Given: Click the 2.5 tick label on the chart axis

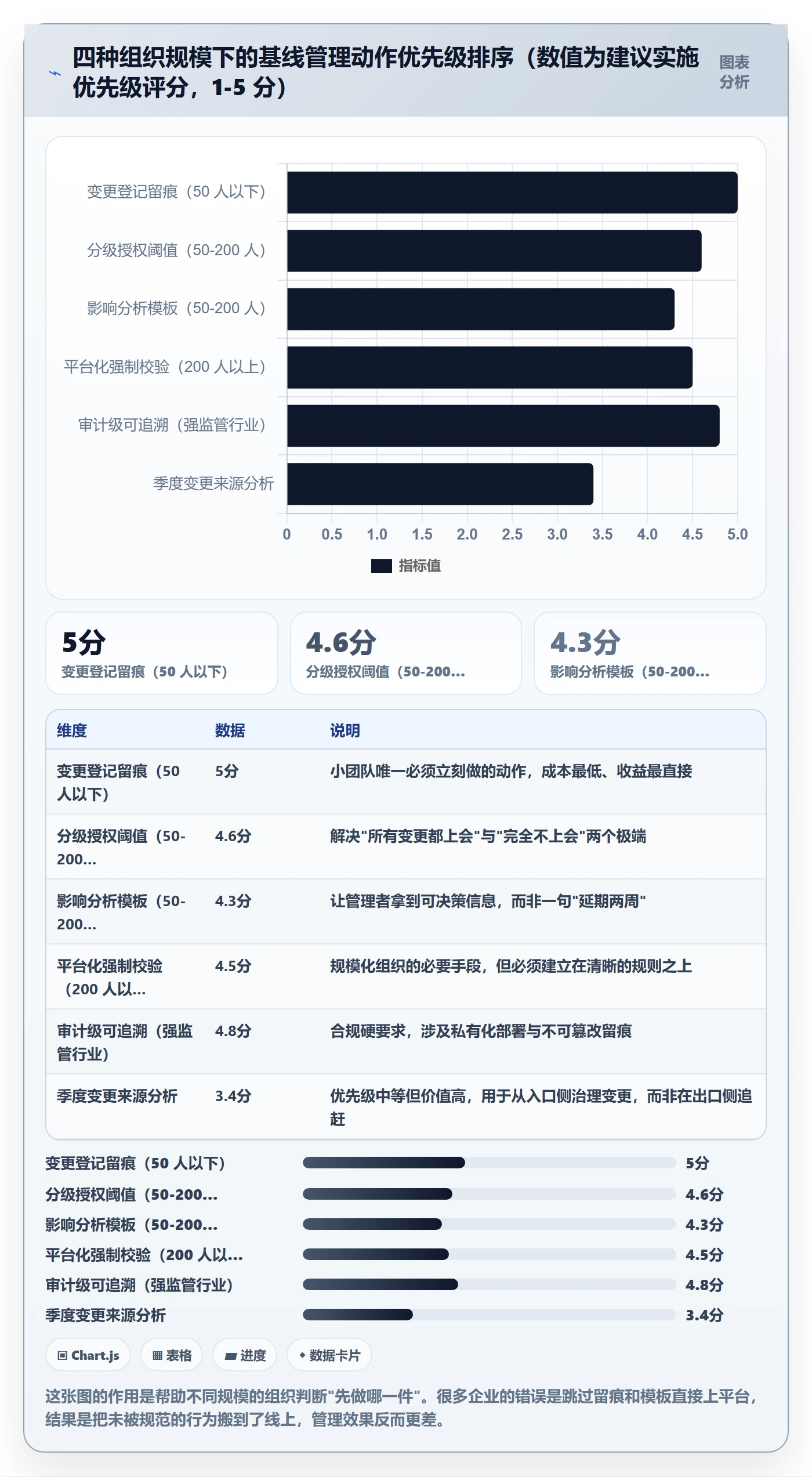Looking at the screenshot, I should point(512,534).
